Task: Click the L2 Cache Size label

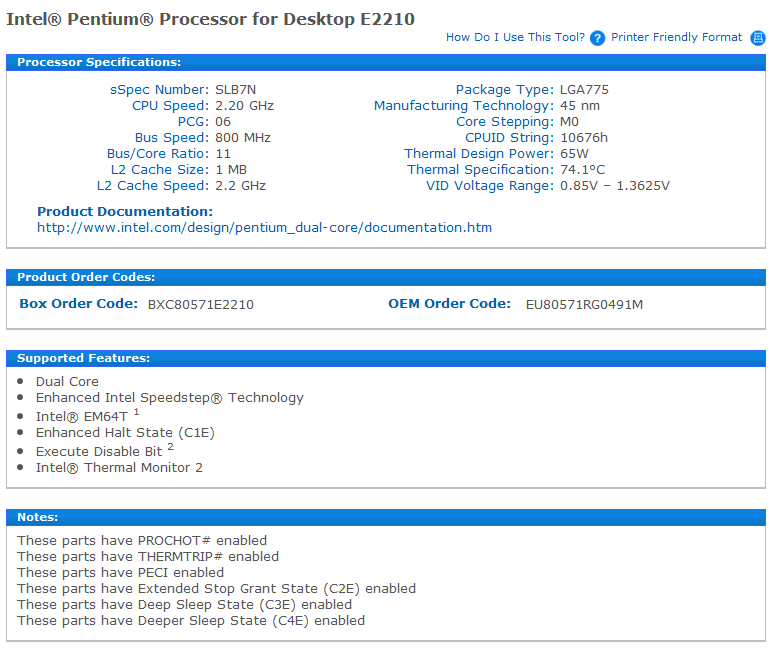Action: [x=160, y=170]
